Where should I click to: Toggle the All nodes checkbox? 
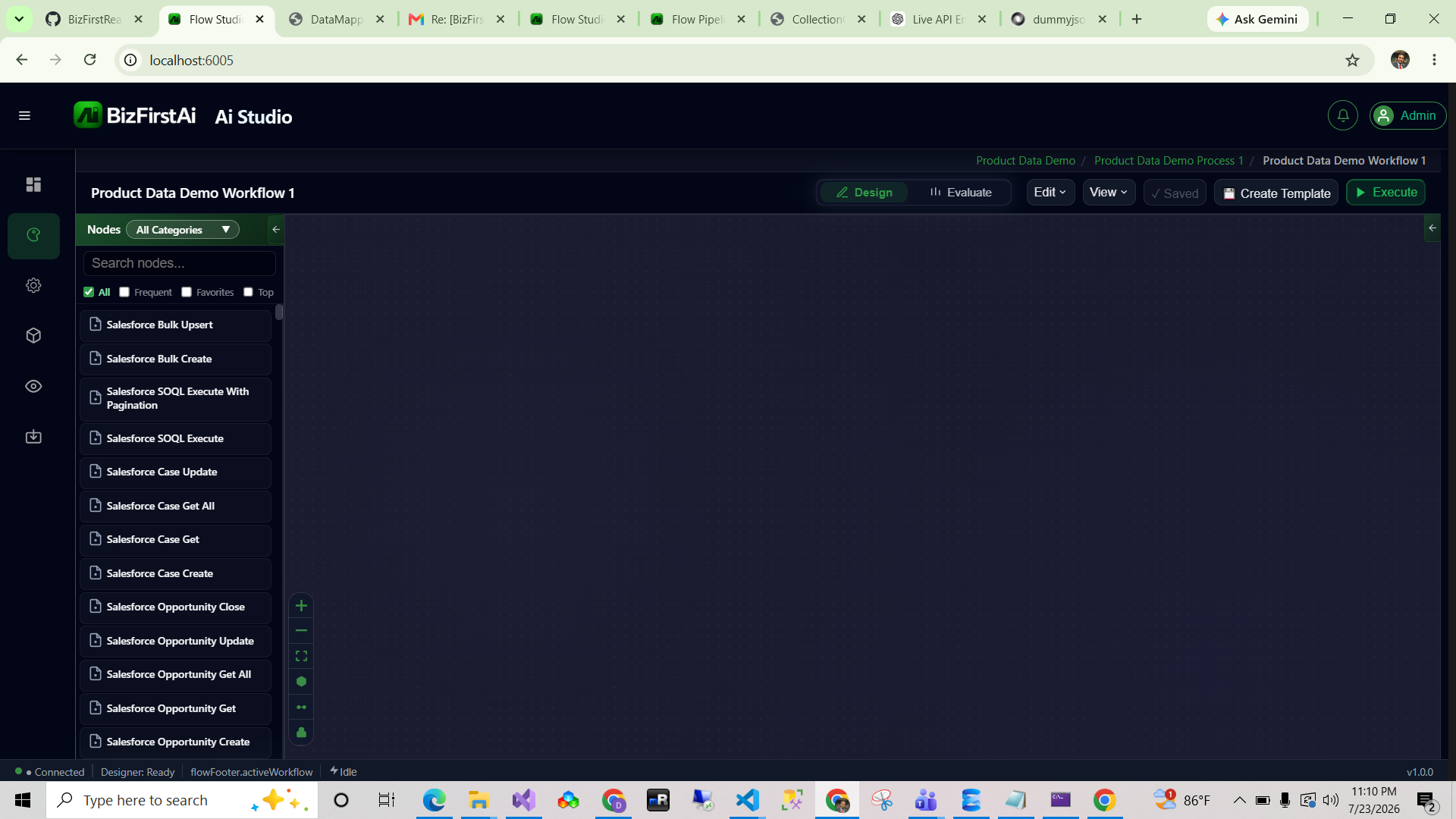[89, 292]
